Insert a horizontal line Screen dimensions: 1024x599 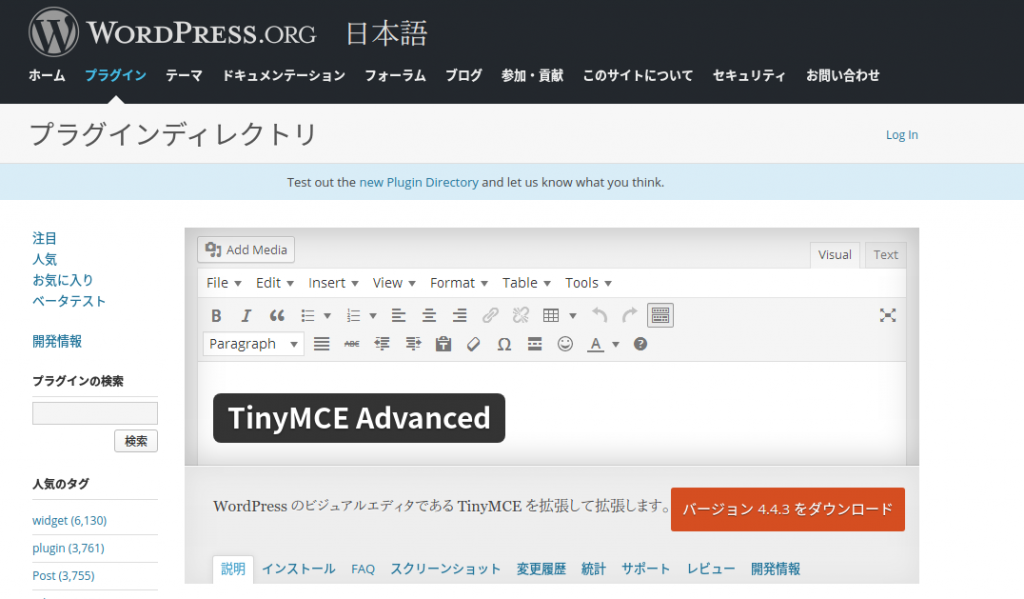point(535,344)
